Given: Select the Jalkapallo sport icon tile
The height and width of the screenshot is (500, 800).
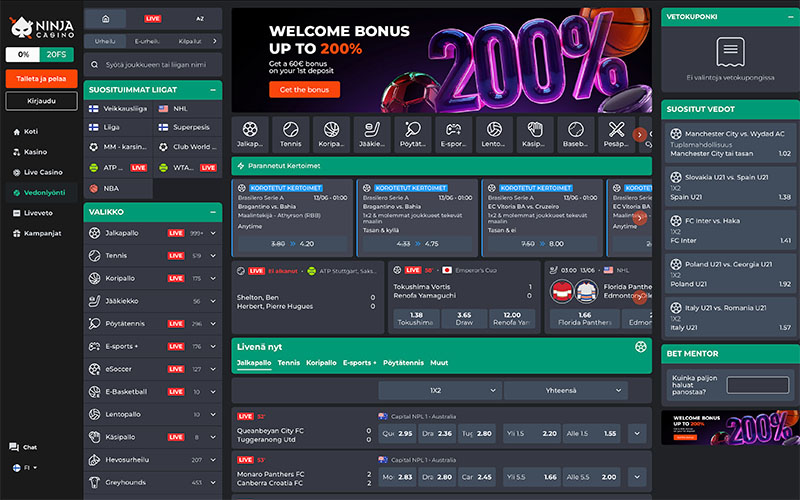Looking at the screenshot, I should point(250,135).
